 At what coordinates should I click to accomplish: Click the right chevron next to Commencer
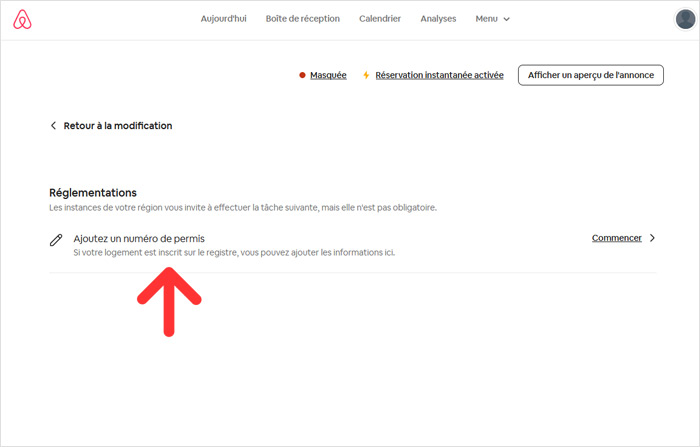point(652,238)
